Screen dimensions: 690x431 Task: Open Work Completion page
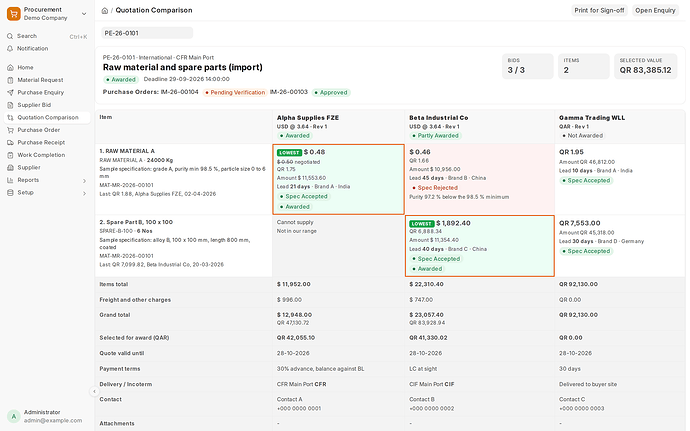pos(47,155)
